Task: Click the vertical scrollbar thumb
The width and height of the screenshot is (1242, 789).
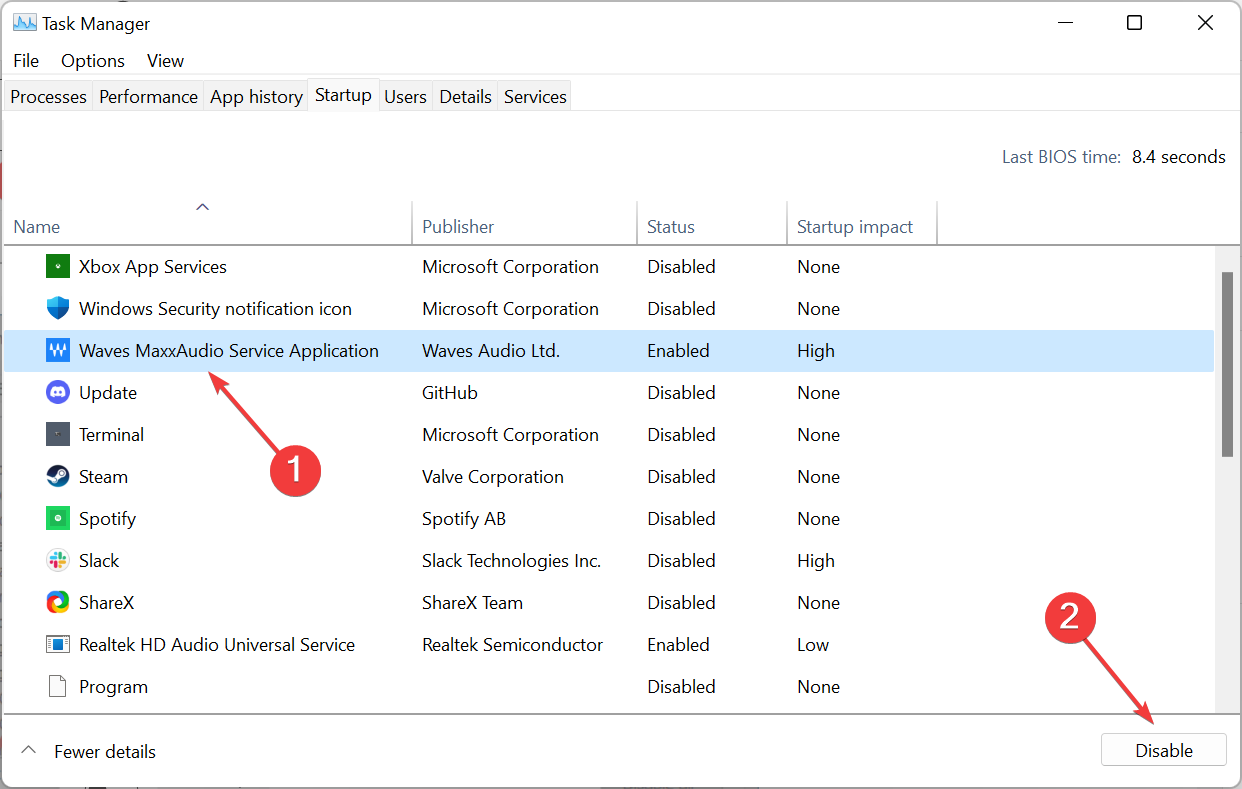Action: point(1227,364)
